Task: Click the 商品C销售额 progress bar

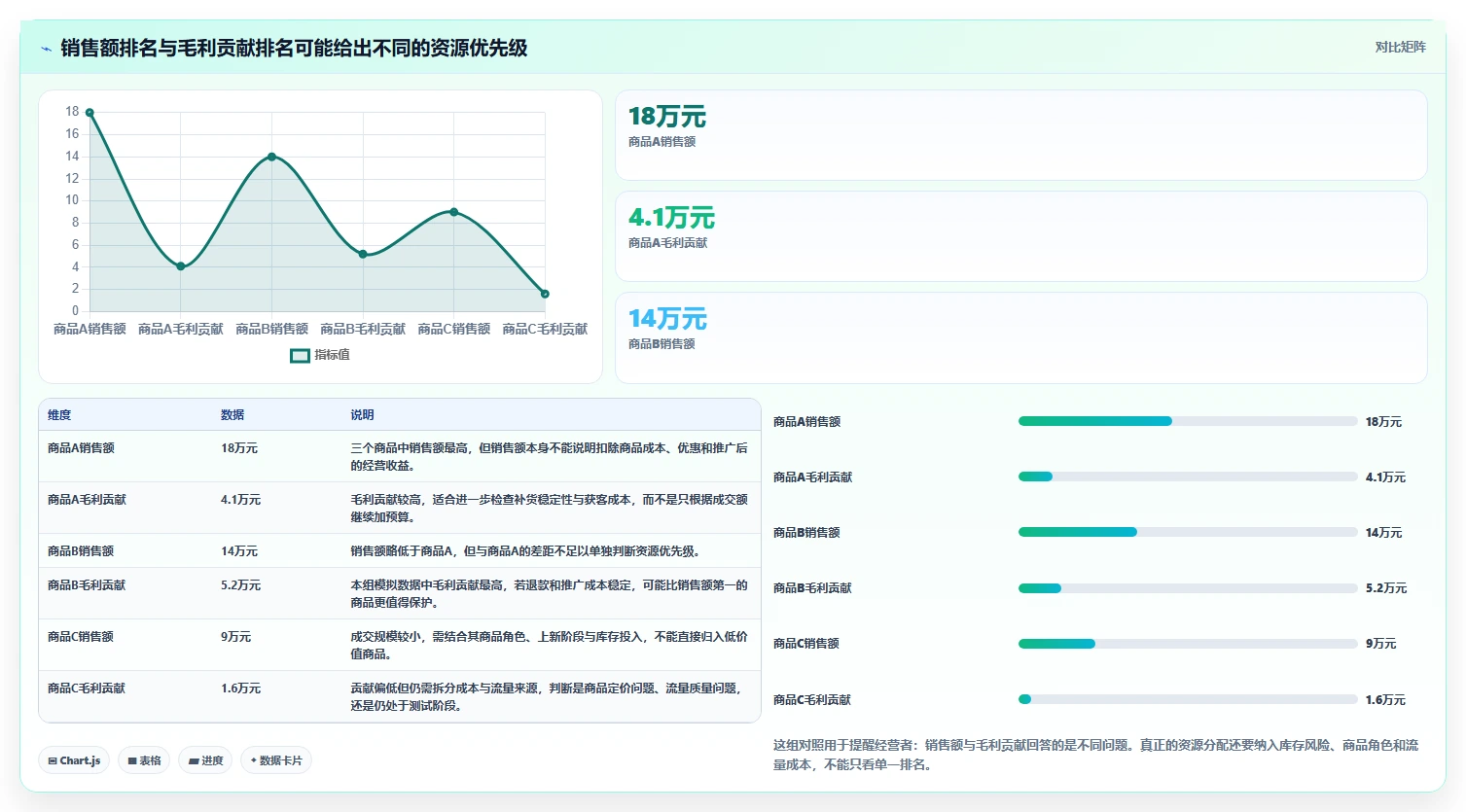Action: (1188, 644)
